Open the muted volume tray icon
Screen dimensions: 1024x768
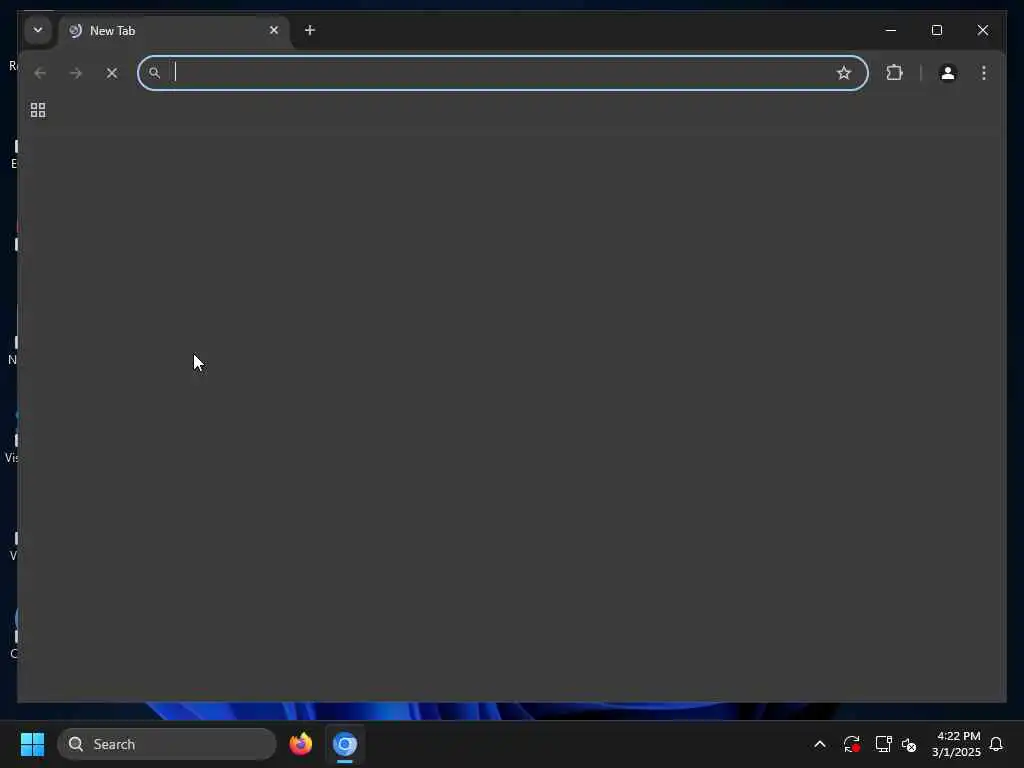pos(908,744)
